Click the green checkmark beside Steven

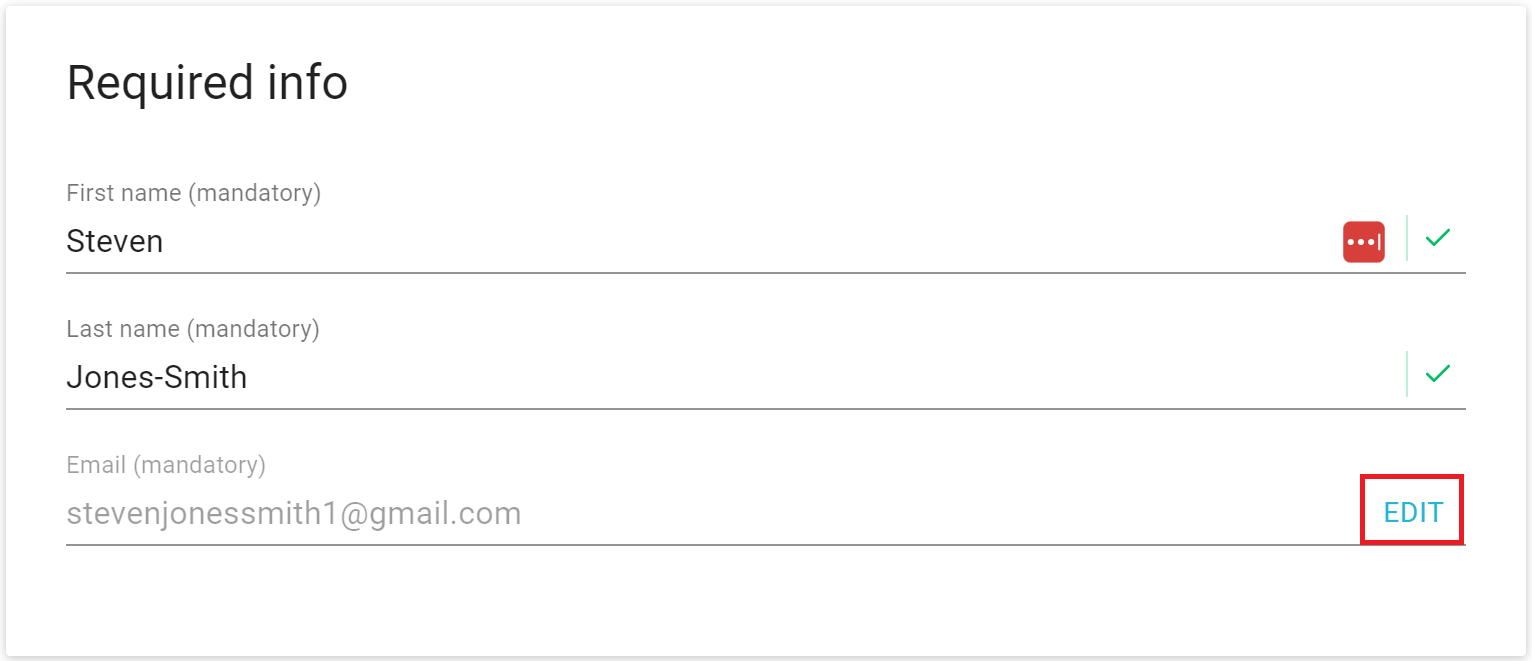[x=1437, y=238]
